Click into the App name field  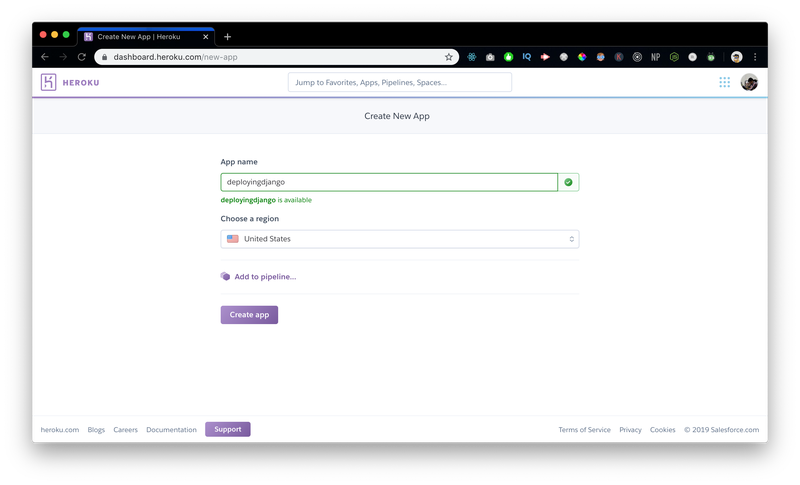[389, 182]
